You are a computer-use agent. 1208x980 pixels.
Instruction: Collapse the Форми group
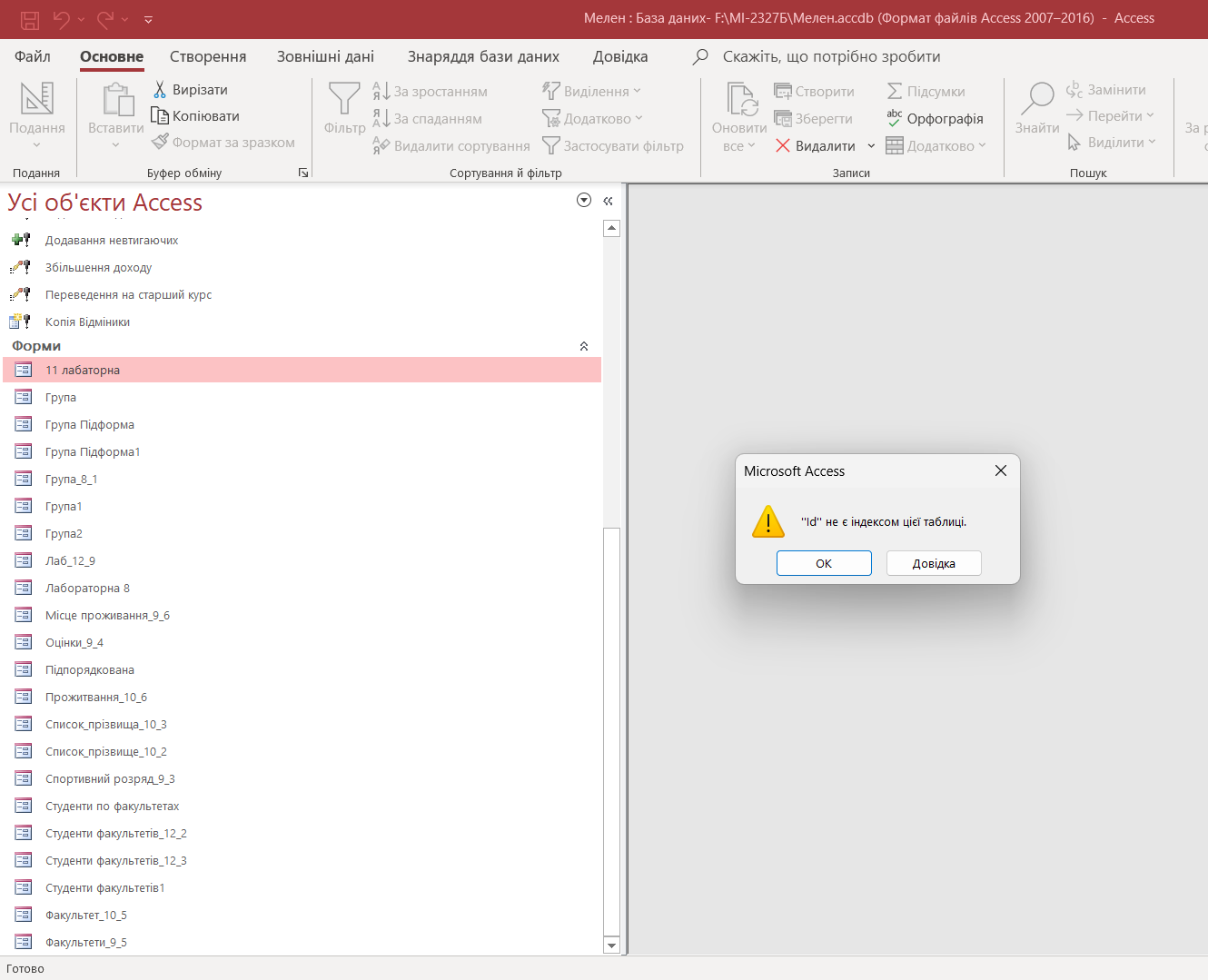[584, 346]
